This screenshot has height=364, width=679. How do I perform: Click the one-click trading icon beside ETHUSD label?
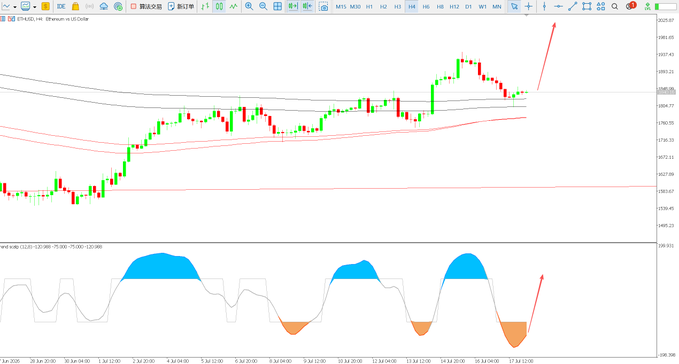pos(11,19)
